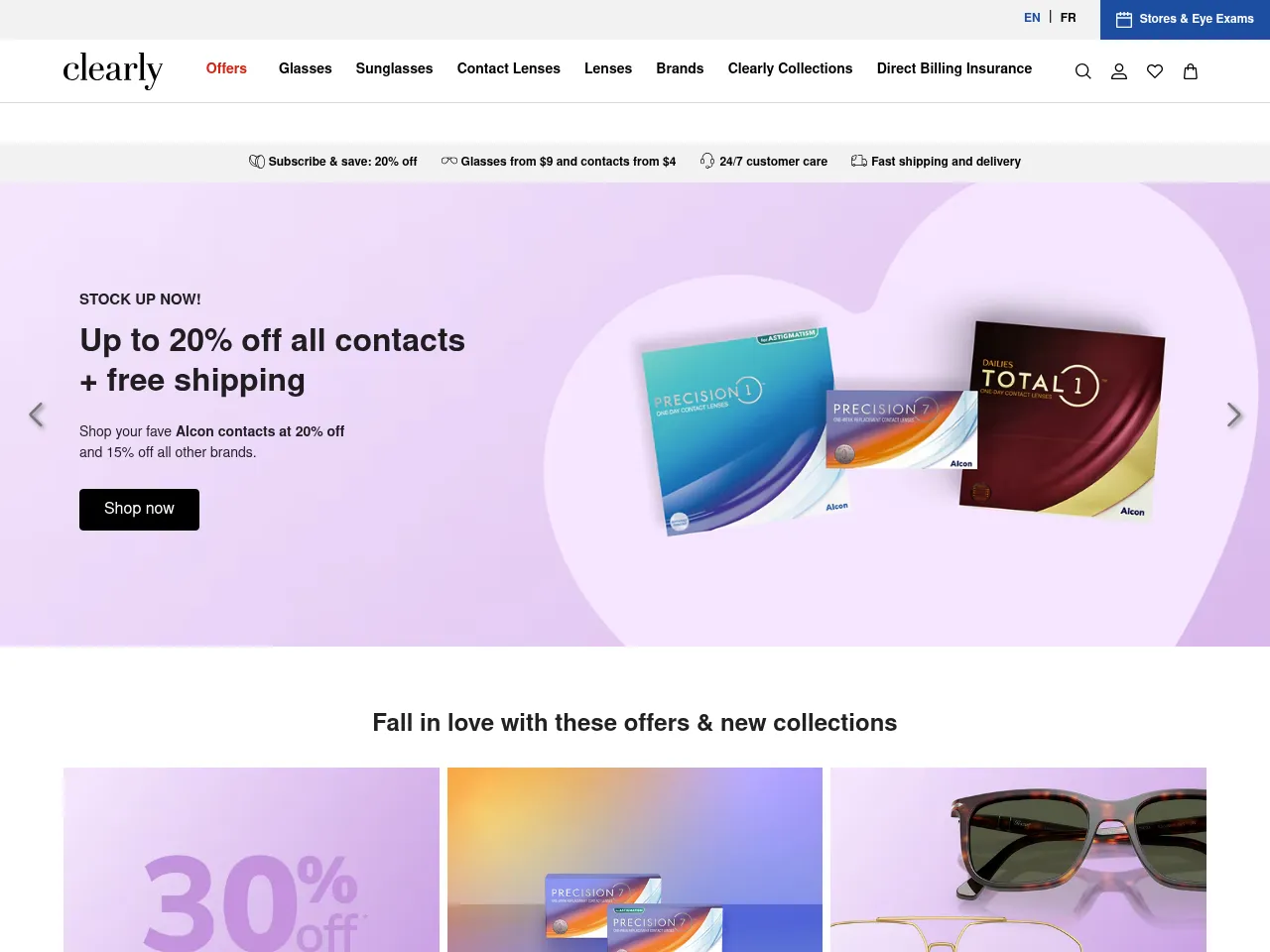Open the search magnifier icon
This screenshot has height=952, width=1270.
point(1083,71)
